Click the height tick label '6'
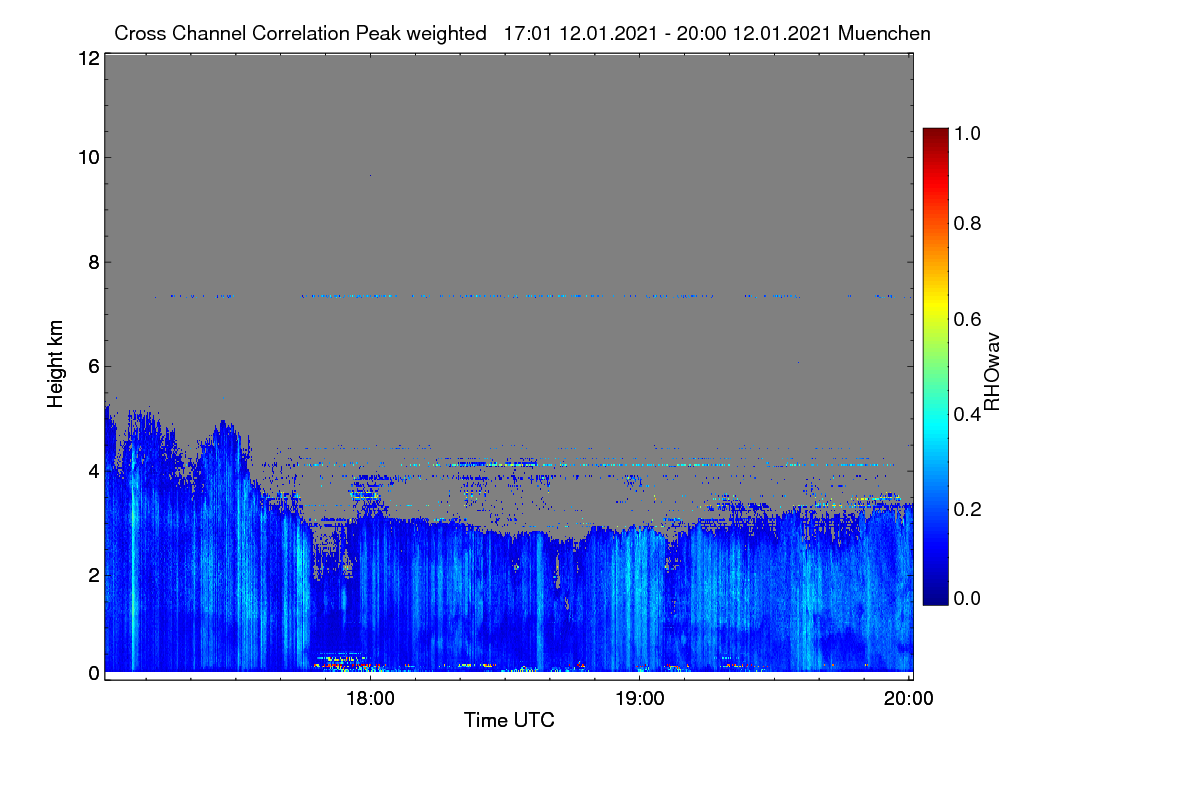 [x=93, y=366]
